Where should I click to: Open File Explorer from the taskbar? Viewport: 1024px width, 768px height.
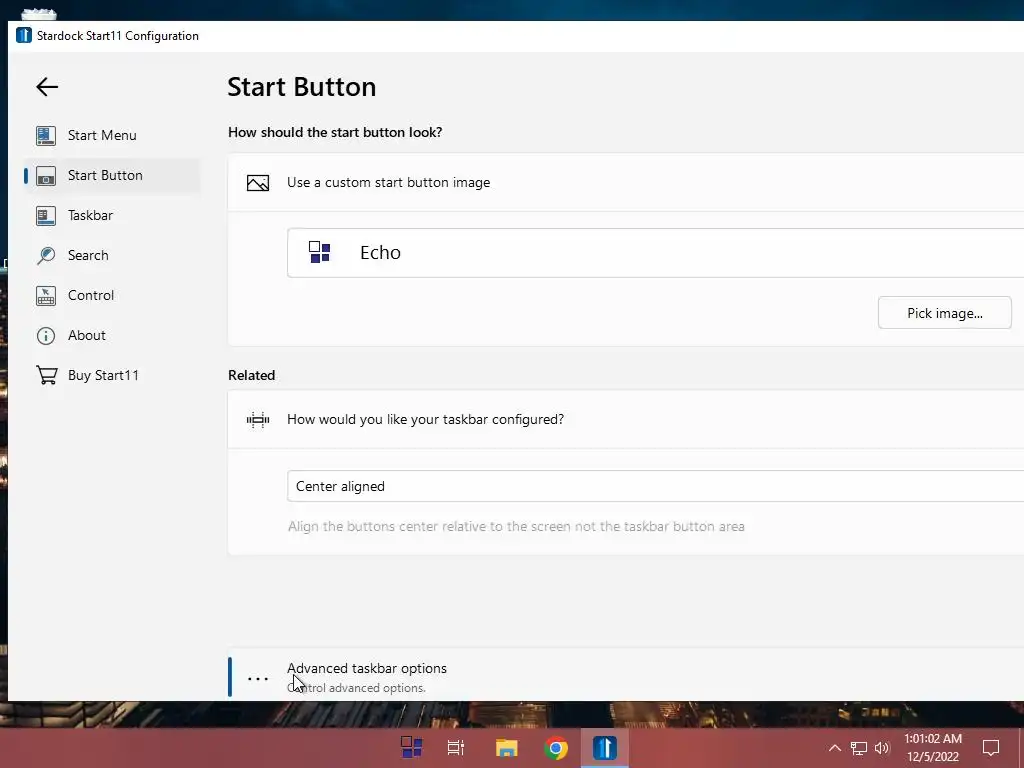(506, 748)
